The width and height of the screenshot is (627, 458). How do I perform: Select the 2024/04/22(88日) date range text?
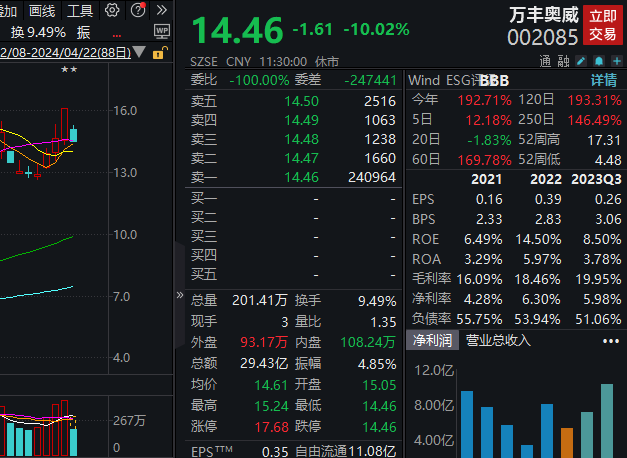65,53
